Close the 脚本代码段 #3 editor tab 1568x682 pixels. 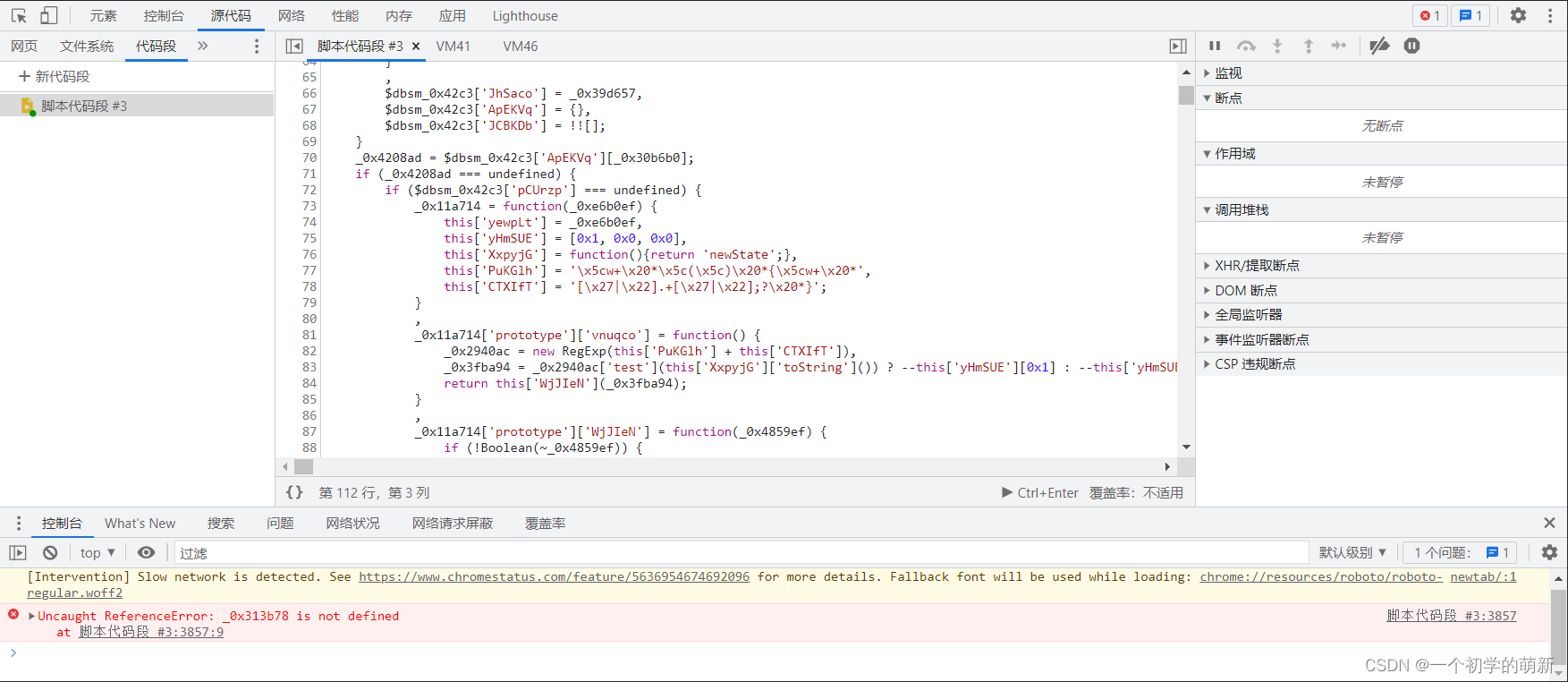click(x=416, y=46)
